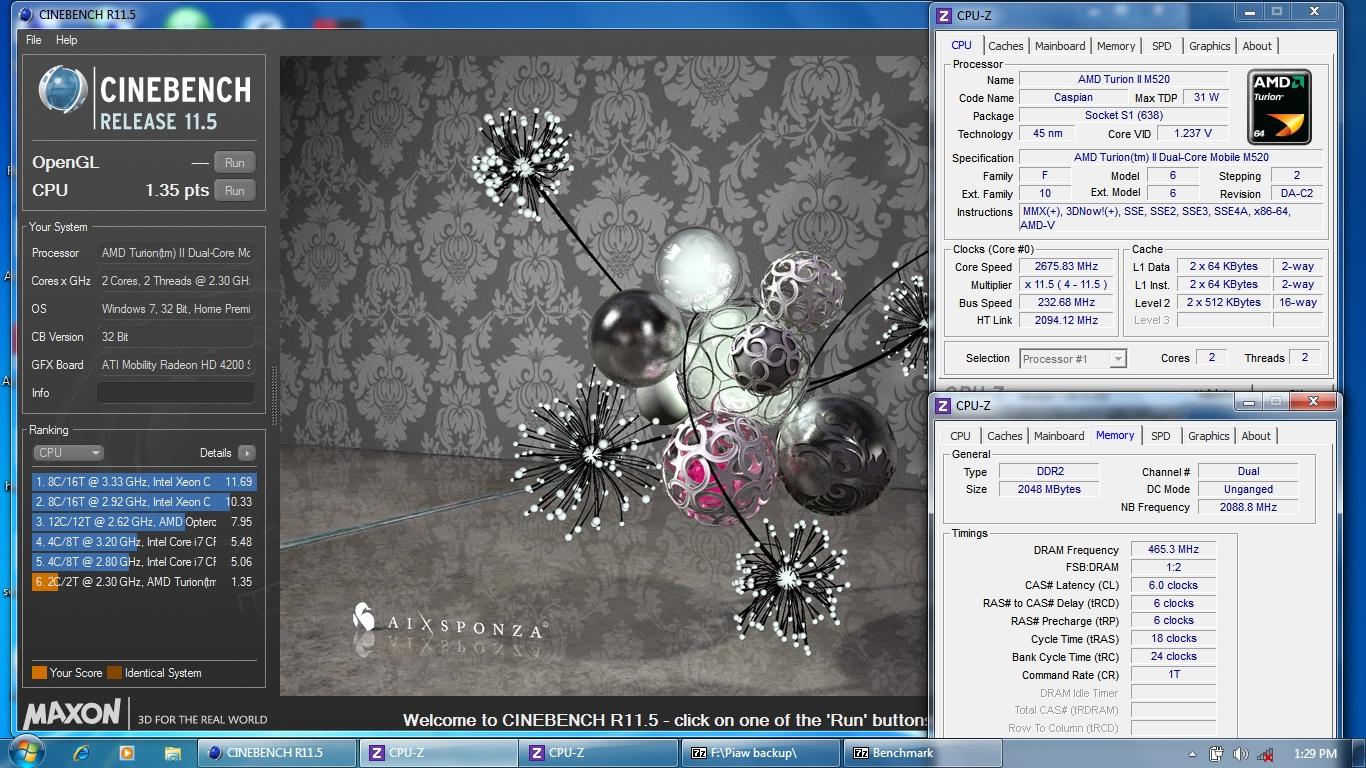
Task: Open the About tab in upper CPU-Z
Action: [1257, 46]
